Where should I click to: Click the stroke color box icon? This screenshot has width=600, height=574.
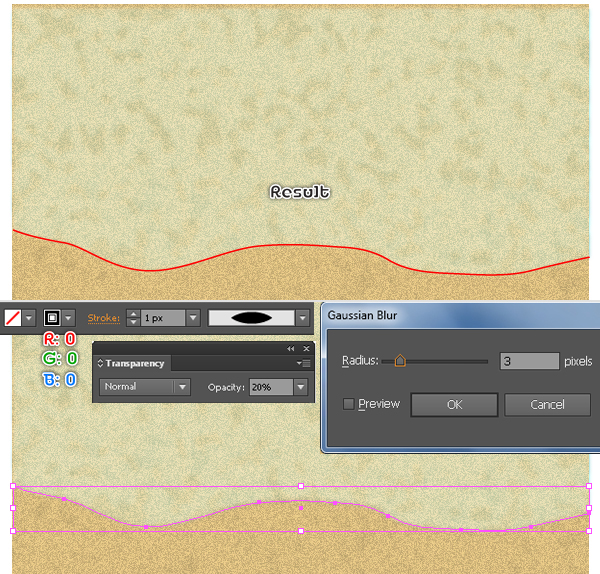pos(52,318)
